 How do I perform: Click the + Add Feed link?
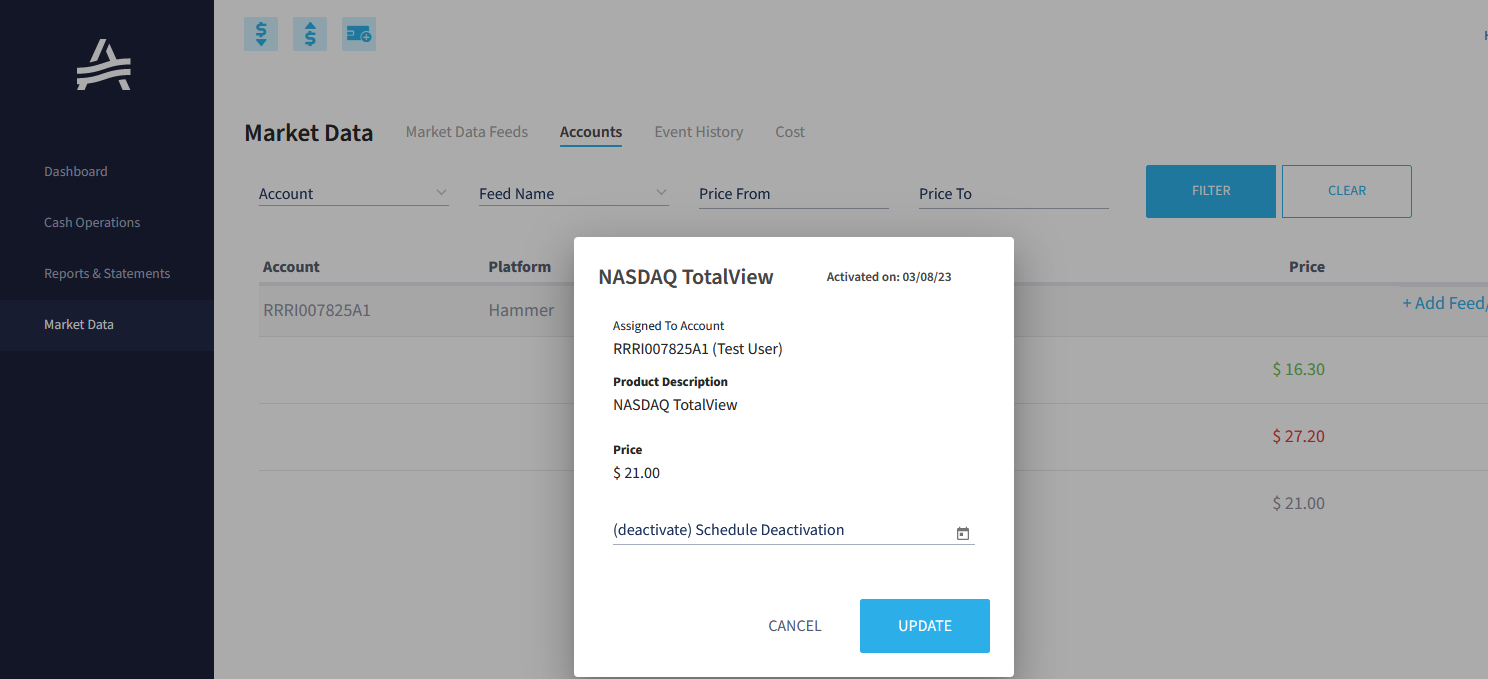tap(1445, 303)
